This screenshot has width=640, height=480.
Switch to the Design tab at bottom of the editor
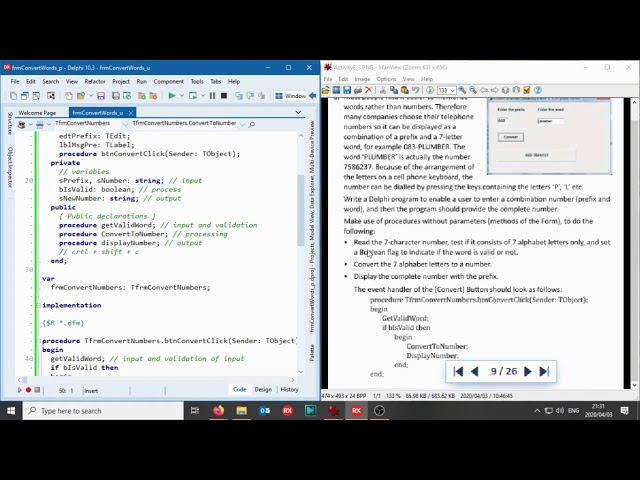[x=263, y=390]
